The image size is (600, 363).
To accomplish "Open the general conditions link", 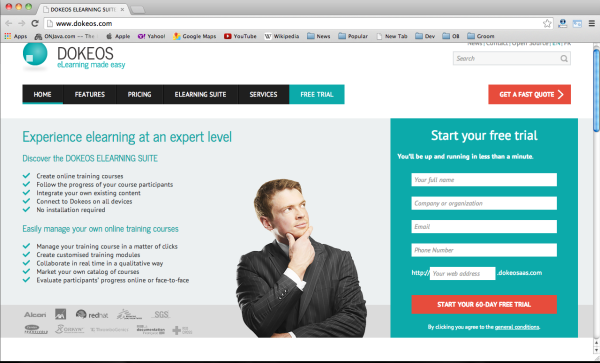I will pyautogui.click(x=517, y=327).
